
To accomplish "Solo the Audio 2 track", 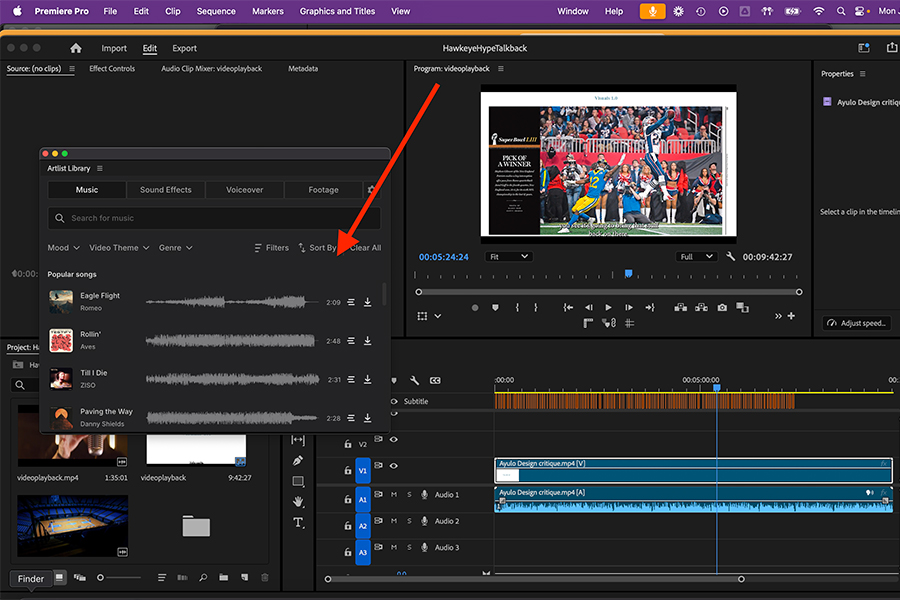I will point(409,521).
